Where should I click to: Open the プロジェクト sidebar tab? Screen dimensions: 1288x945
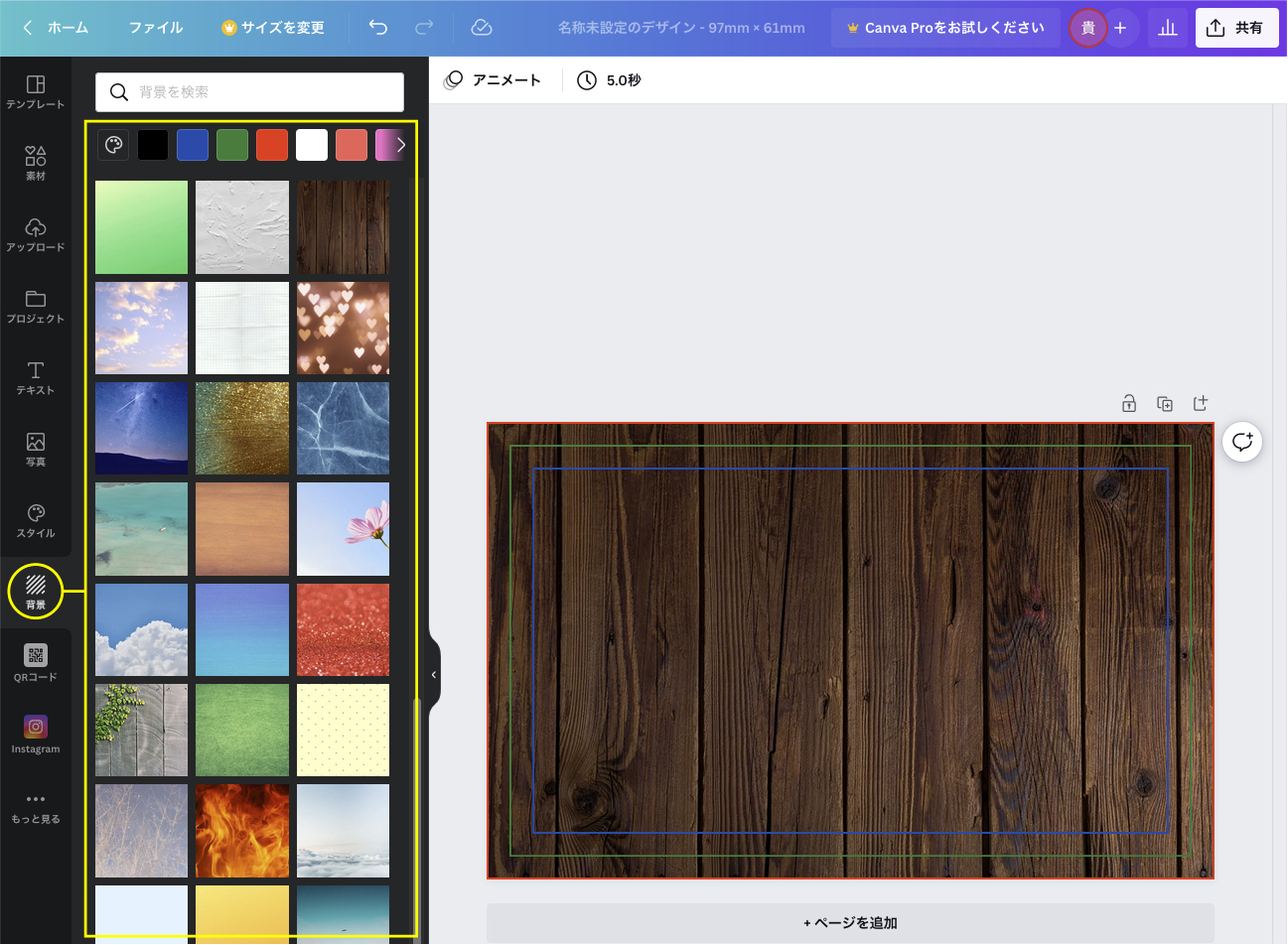coord(36,306)
